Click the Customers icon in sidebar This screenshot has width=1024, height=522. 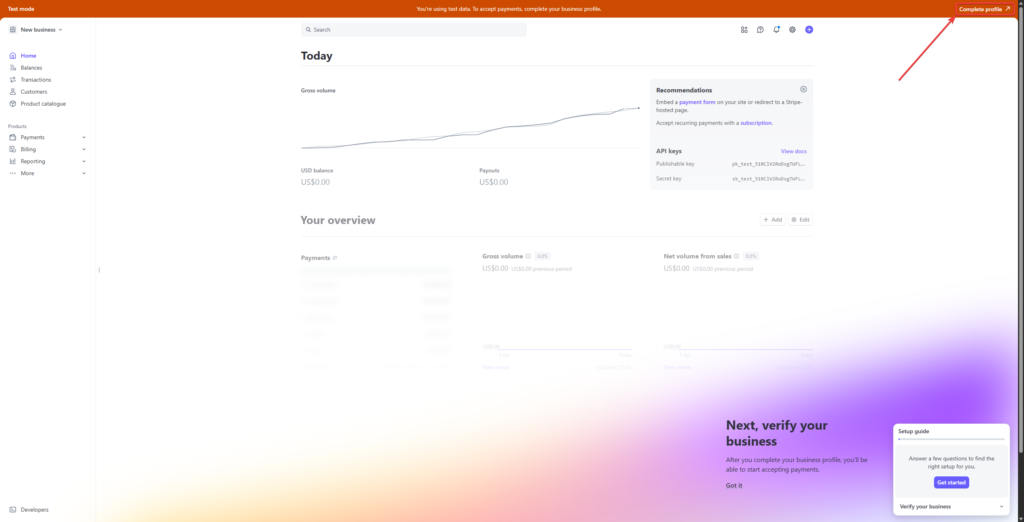click(x=12, y=92)
